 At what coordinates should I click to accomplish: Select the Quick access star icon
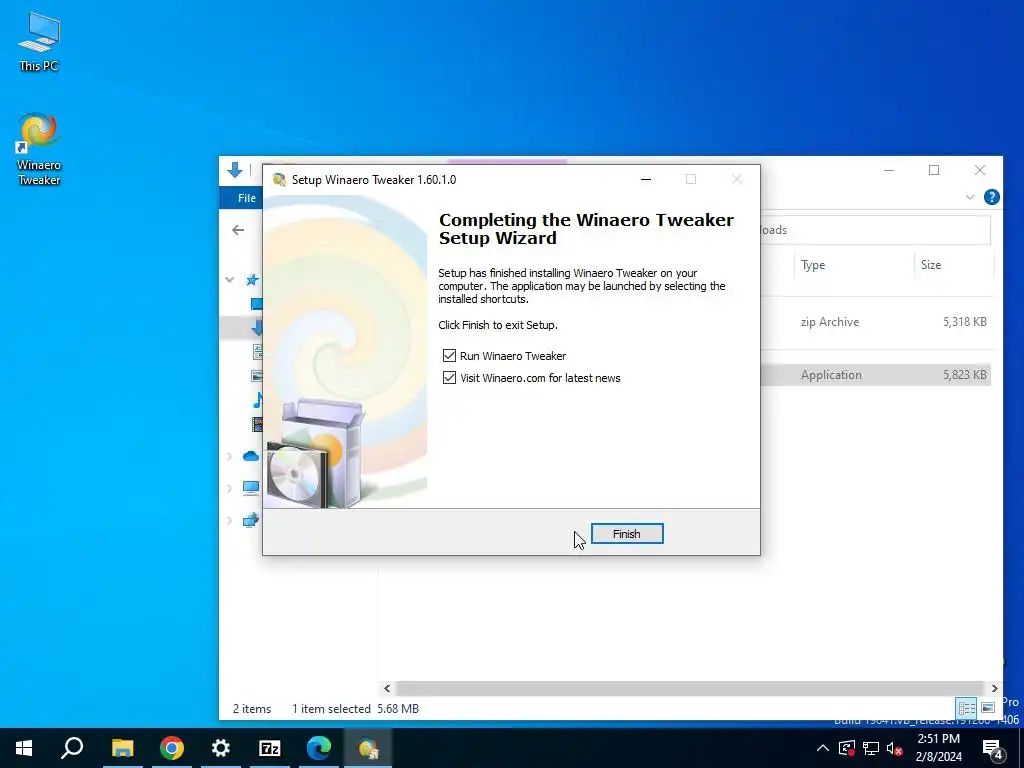point(252,280)
